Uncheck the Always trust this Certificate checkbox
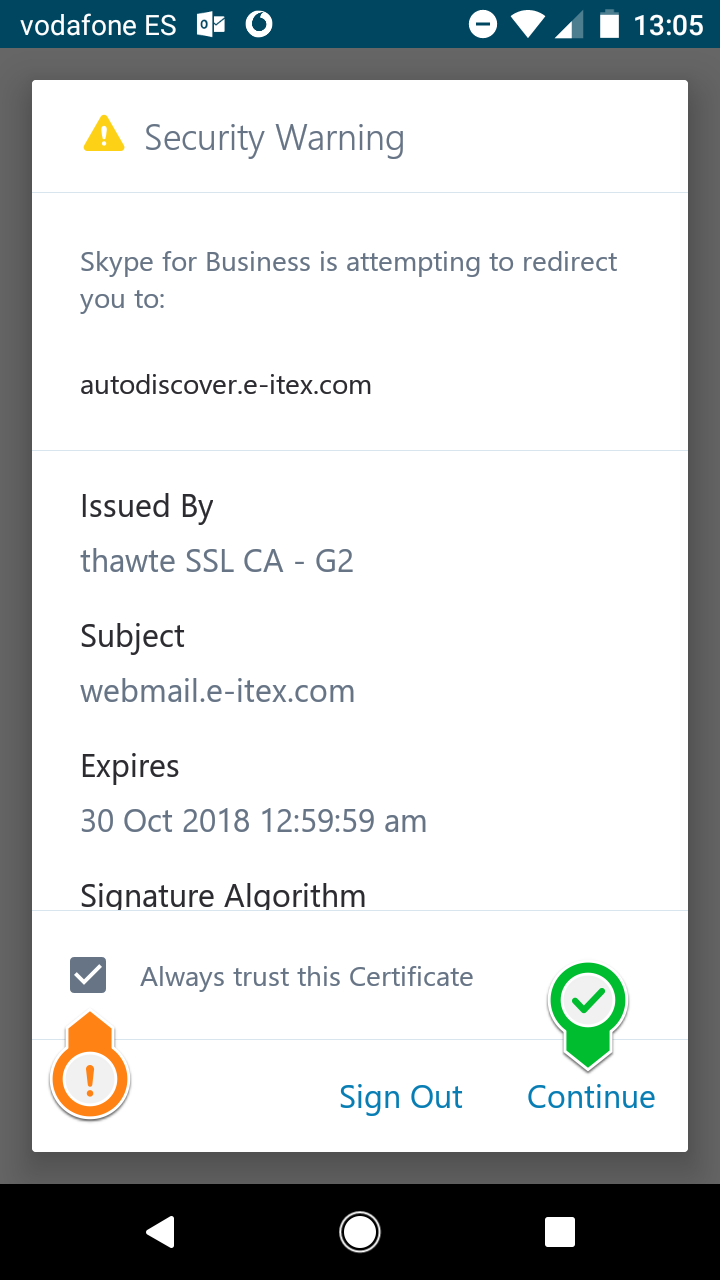 pyautogui.click(x=88, y=975)
